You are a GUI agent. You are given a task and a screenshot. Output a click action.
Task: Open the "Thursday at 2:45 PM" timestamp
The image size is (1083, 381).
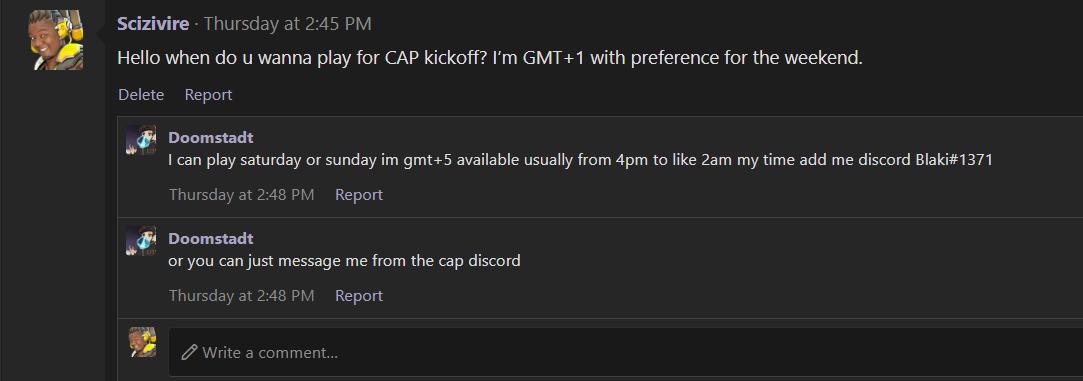coord(287,24)
